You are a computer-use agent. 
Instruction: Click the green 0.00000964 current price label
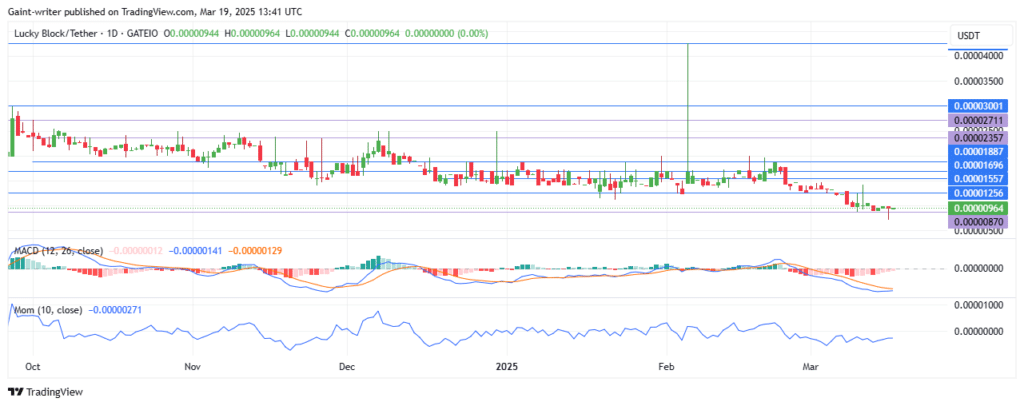(978, 209)
